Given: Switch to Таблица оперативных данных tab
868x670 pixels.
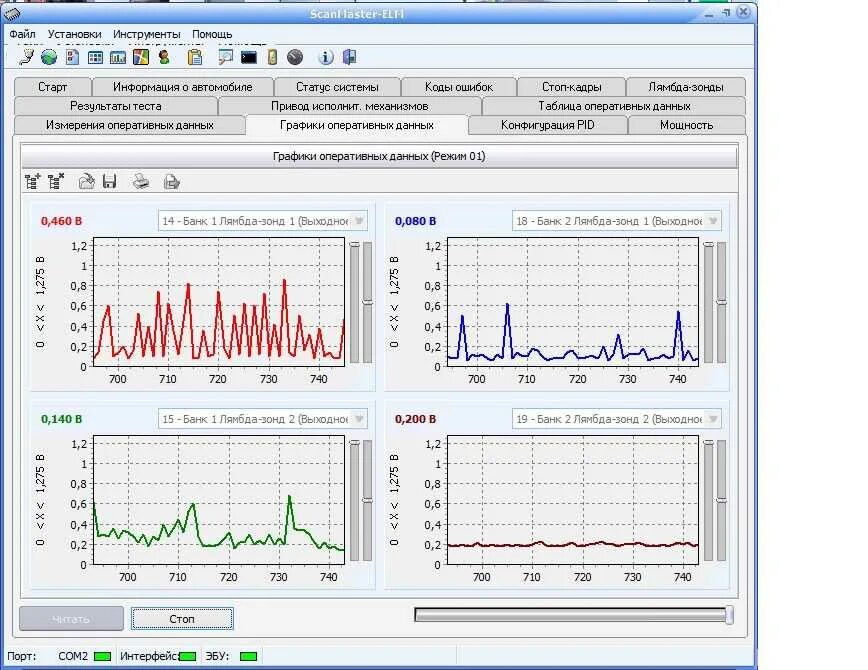Looking at the screenshot, I should [614, 106].
